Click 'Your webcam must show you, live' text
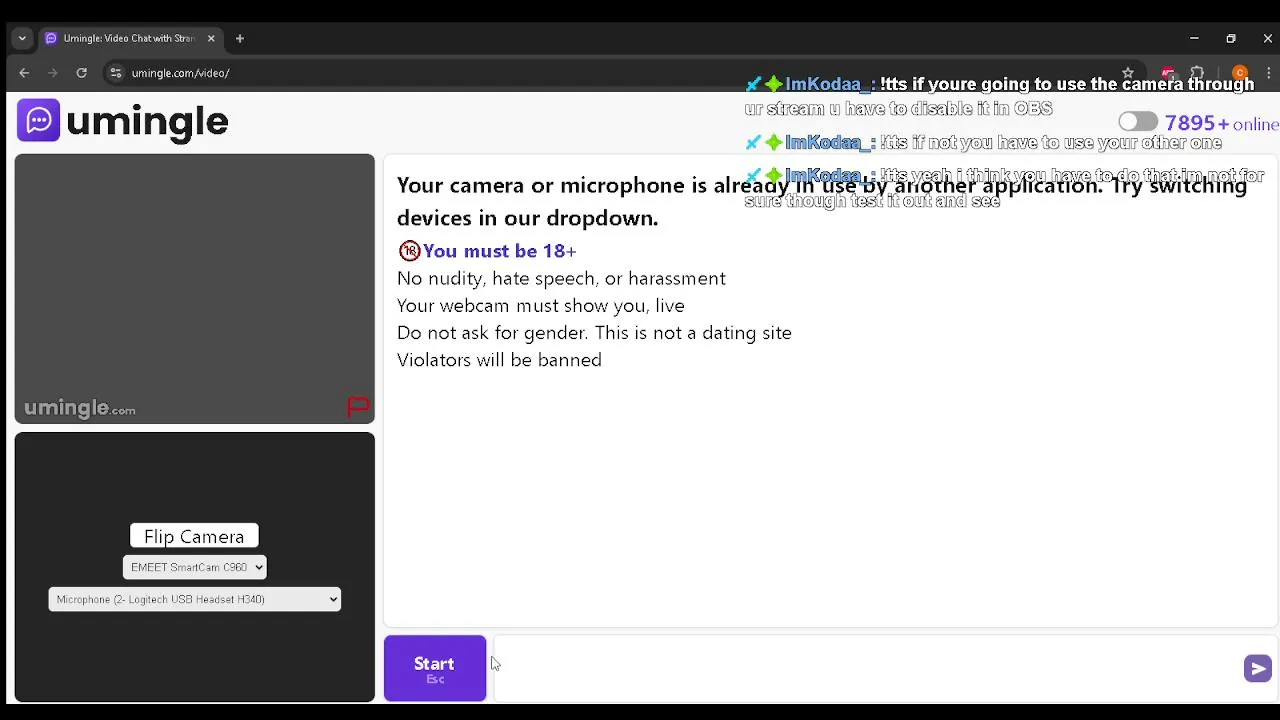This screenshot has height=720, width=1280. 541,306
